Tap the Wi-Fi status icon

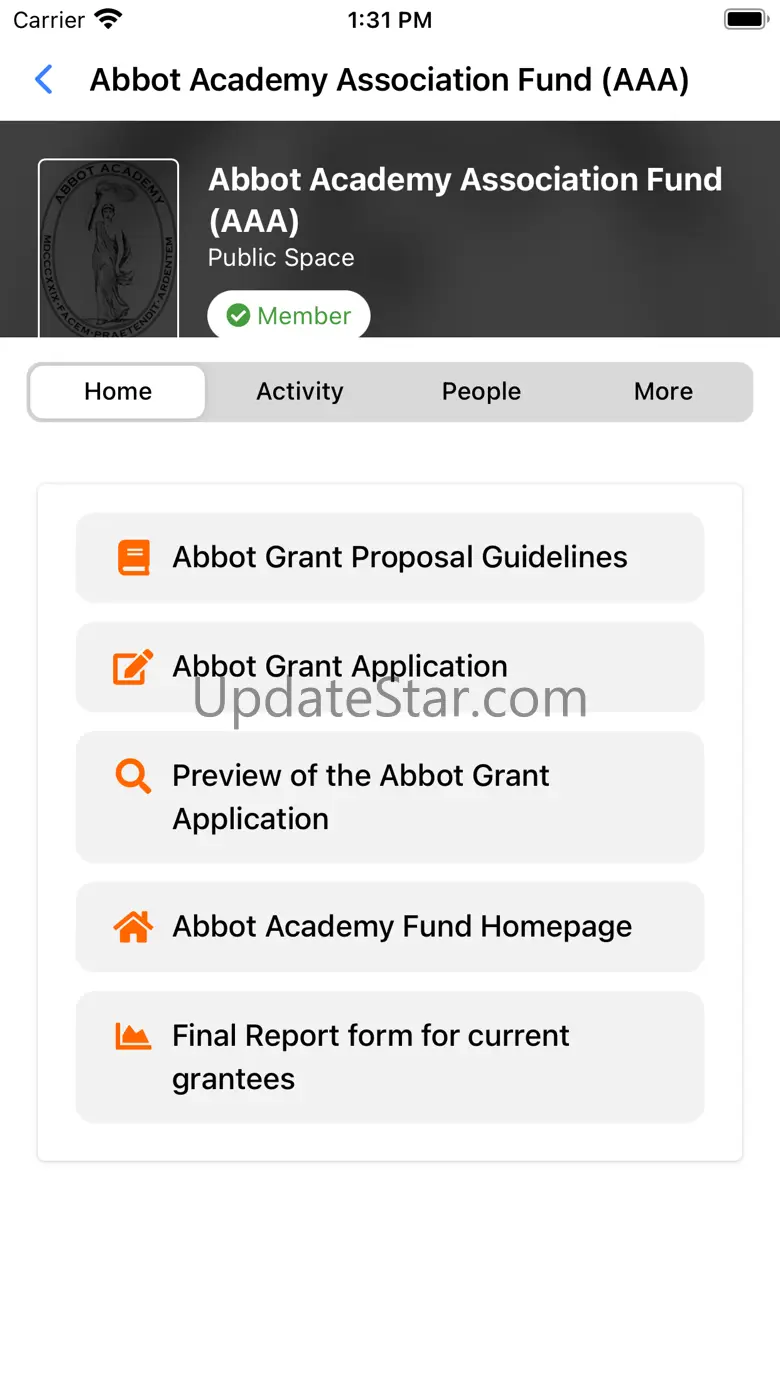[x=108, y=19]
